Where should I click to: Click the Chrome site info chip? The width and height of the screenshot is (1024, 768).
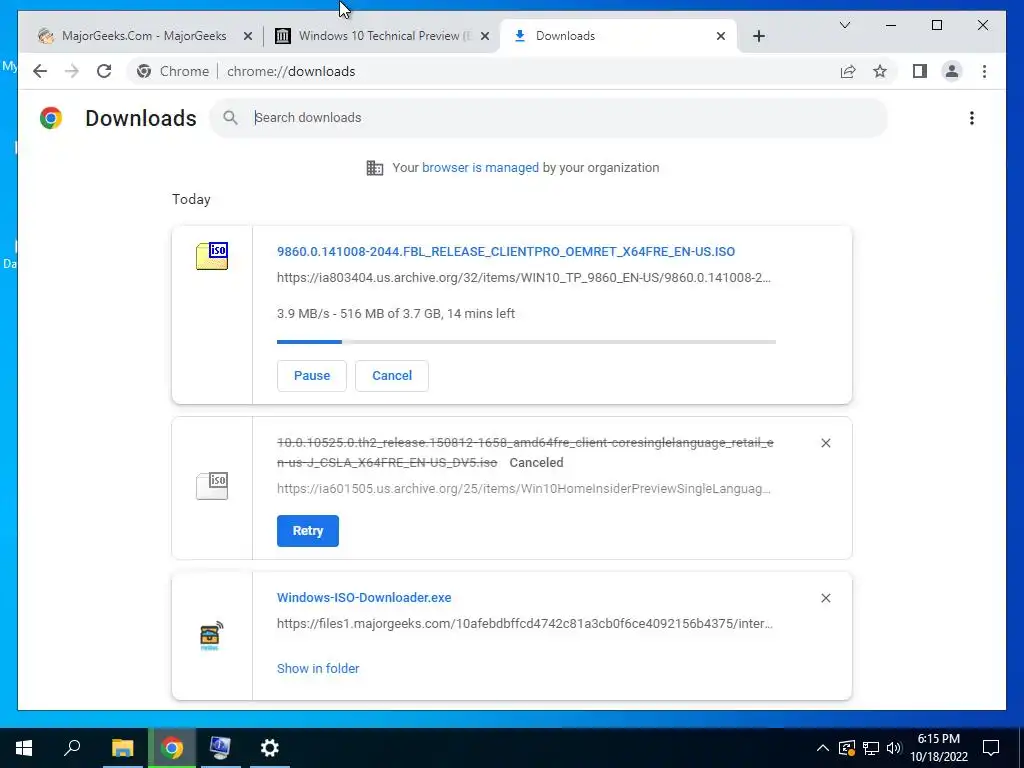point(173,71)
